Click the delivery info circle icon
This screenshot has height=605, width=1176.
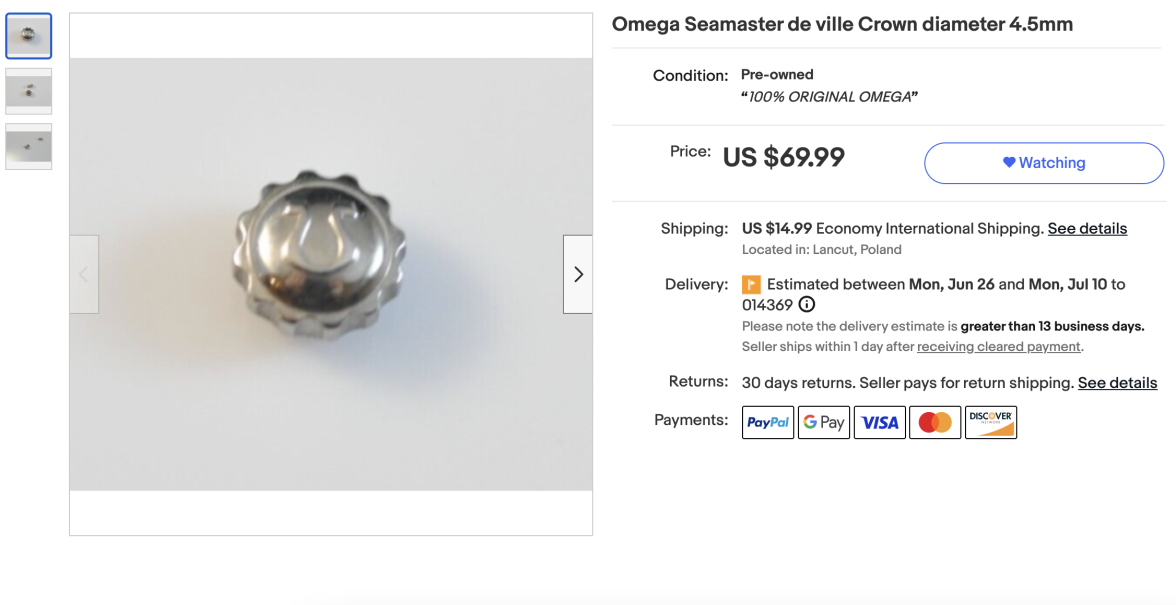[x=807, y=305]
